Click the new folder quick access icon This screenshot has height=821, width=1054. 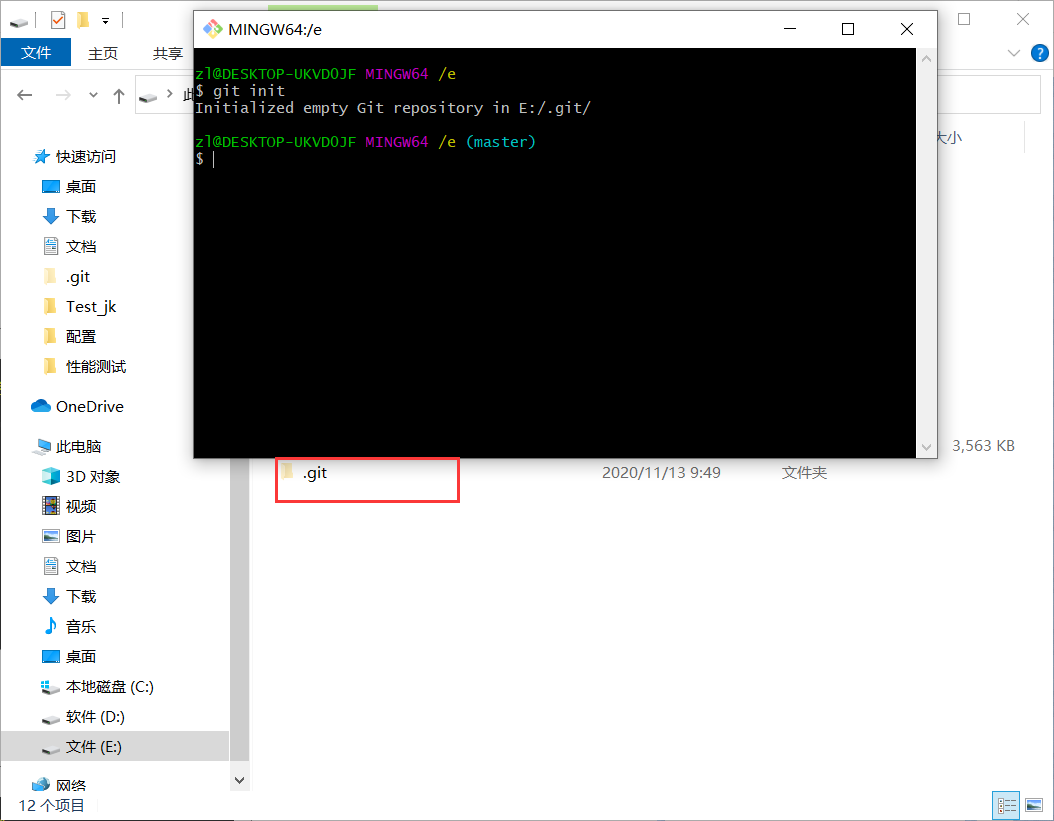[83, 20]
